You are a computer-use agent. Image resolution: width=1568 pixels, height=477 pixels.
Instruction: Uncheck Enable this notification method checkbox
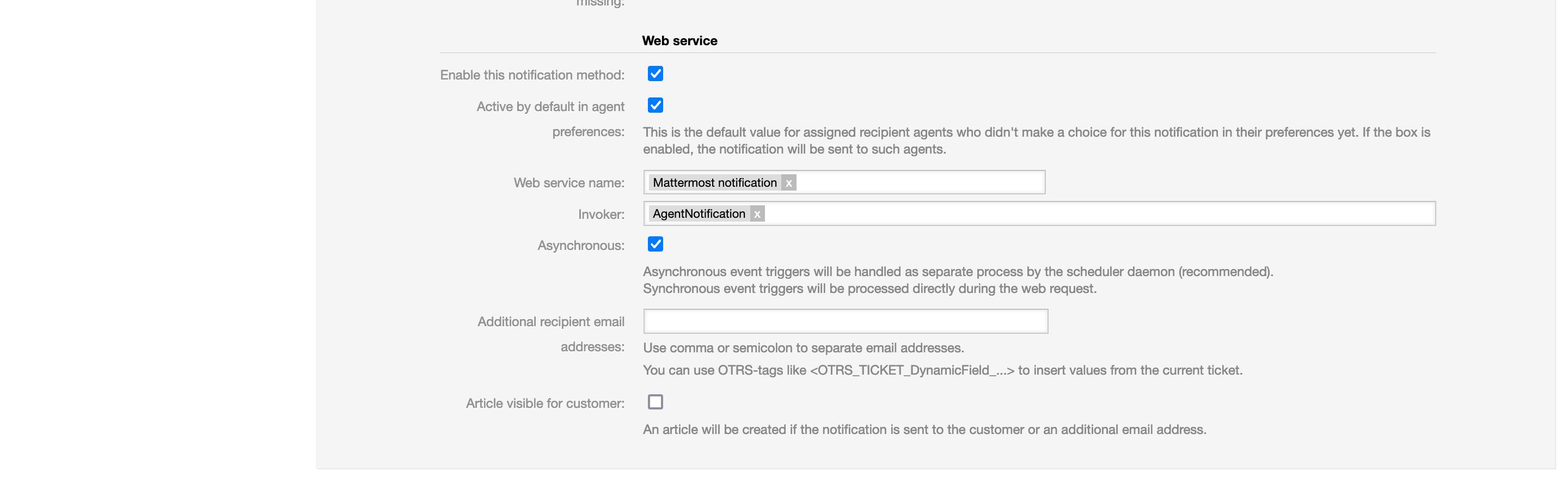(x=655, y=74)
